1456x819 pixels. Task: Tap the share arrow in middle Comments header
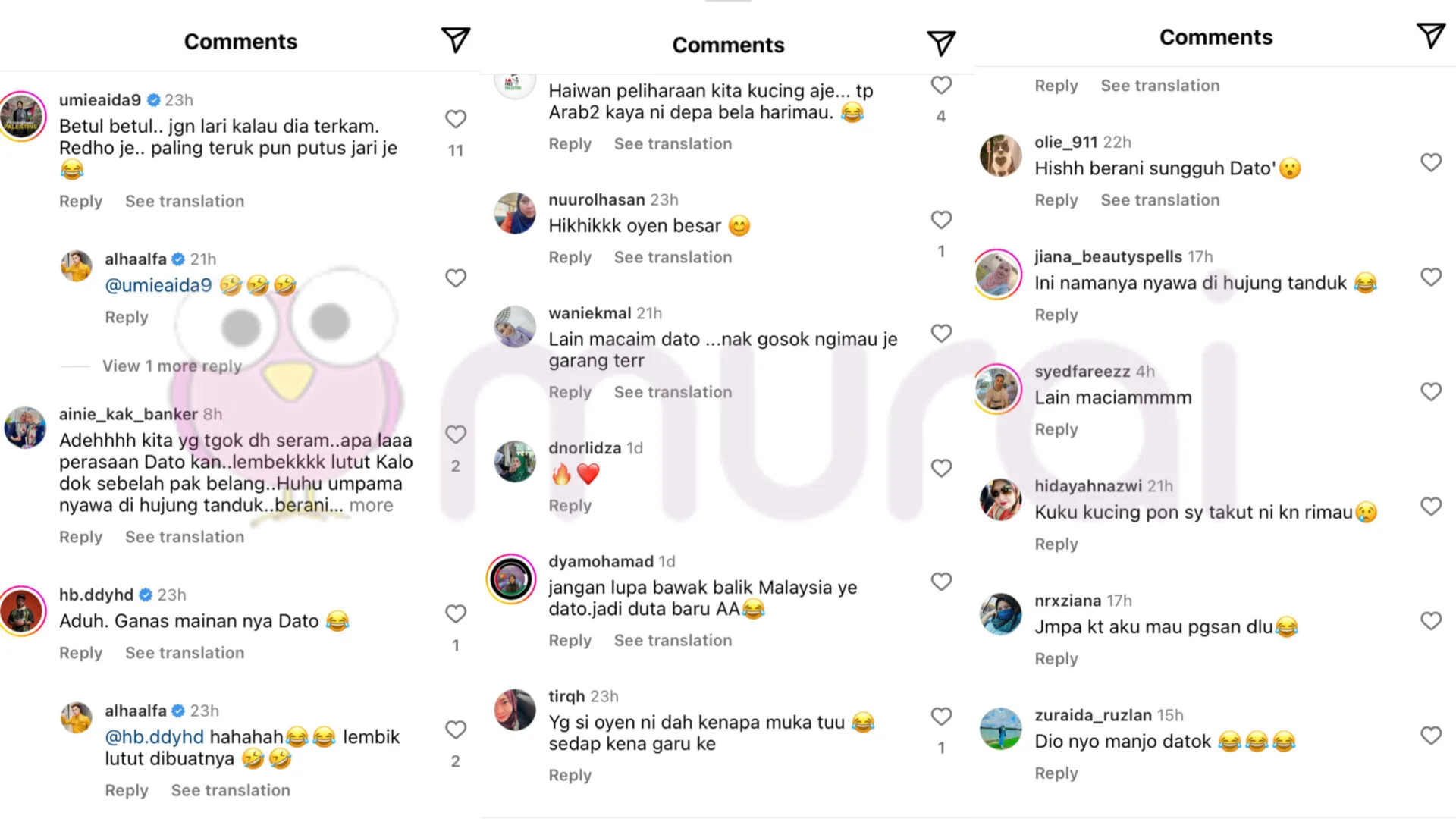[941, 43]
